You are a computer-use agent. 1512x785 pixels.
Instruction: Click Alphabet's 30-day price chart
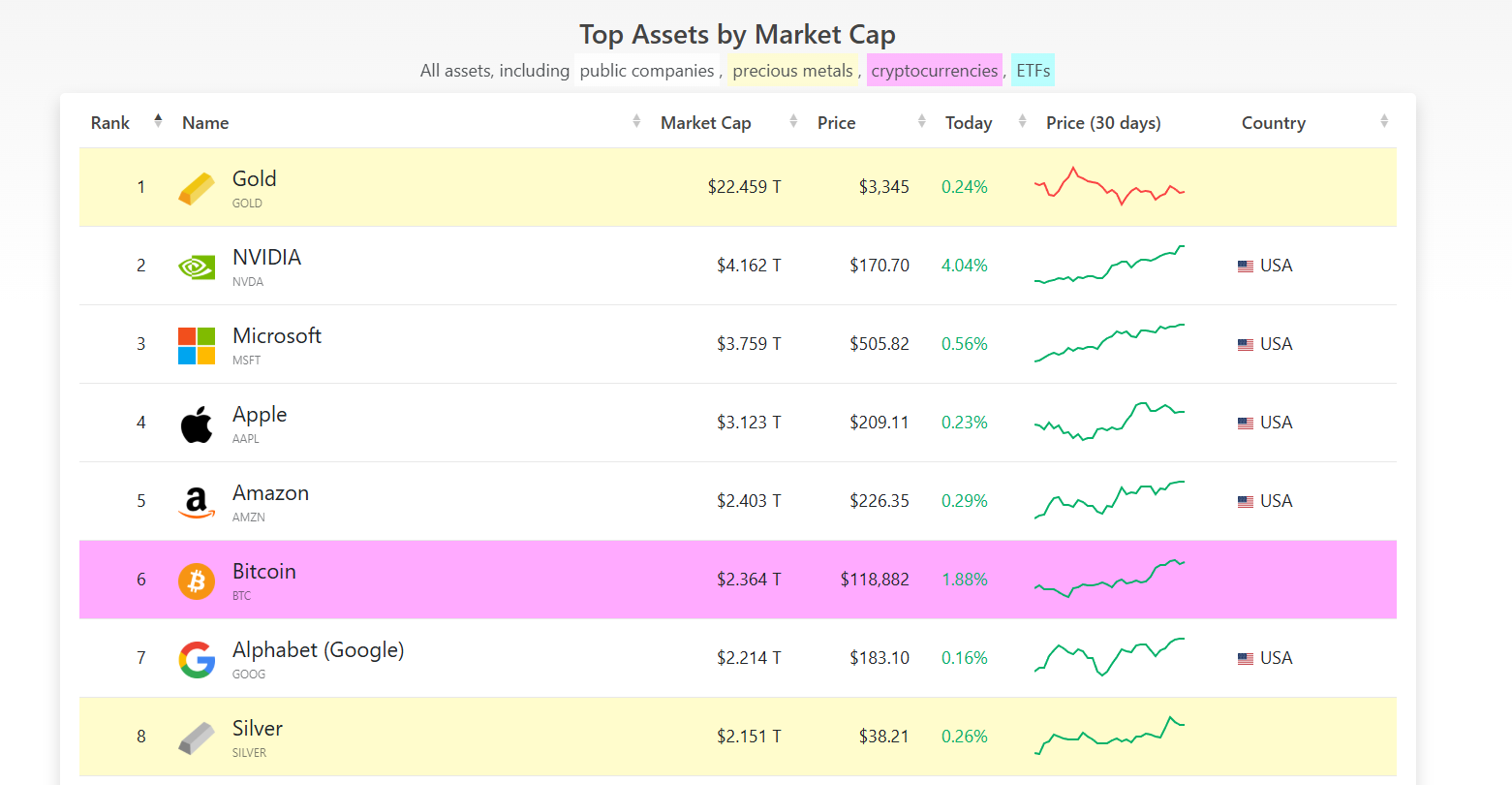point(1110,657)
